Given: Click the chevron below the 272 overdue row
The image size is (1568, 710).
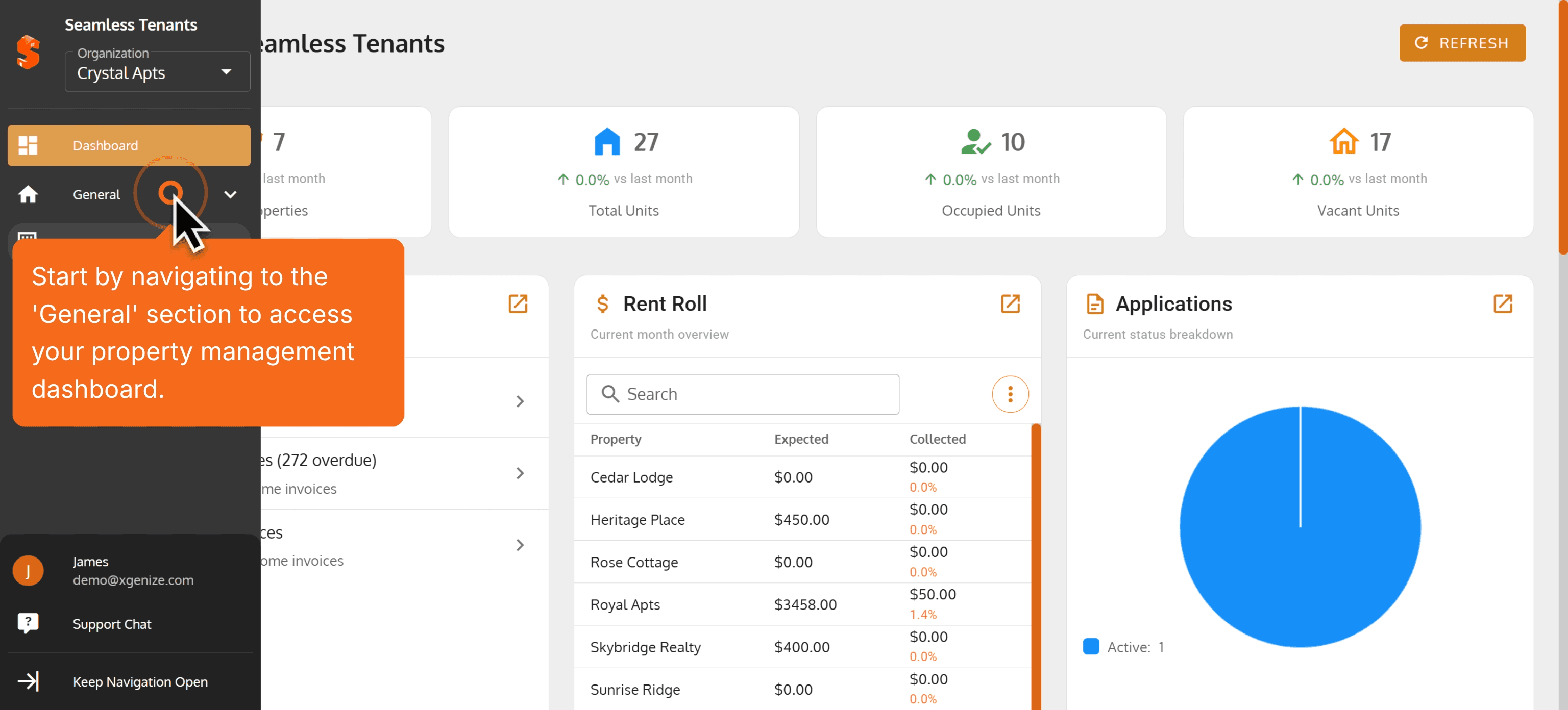Looking at the screenshot, I should [520, 545].
